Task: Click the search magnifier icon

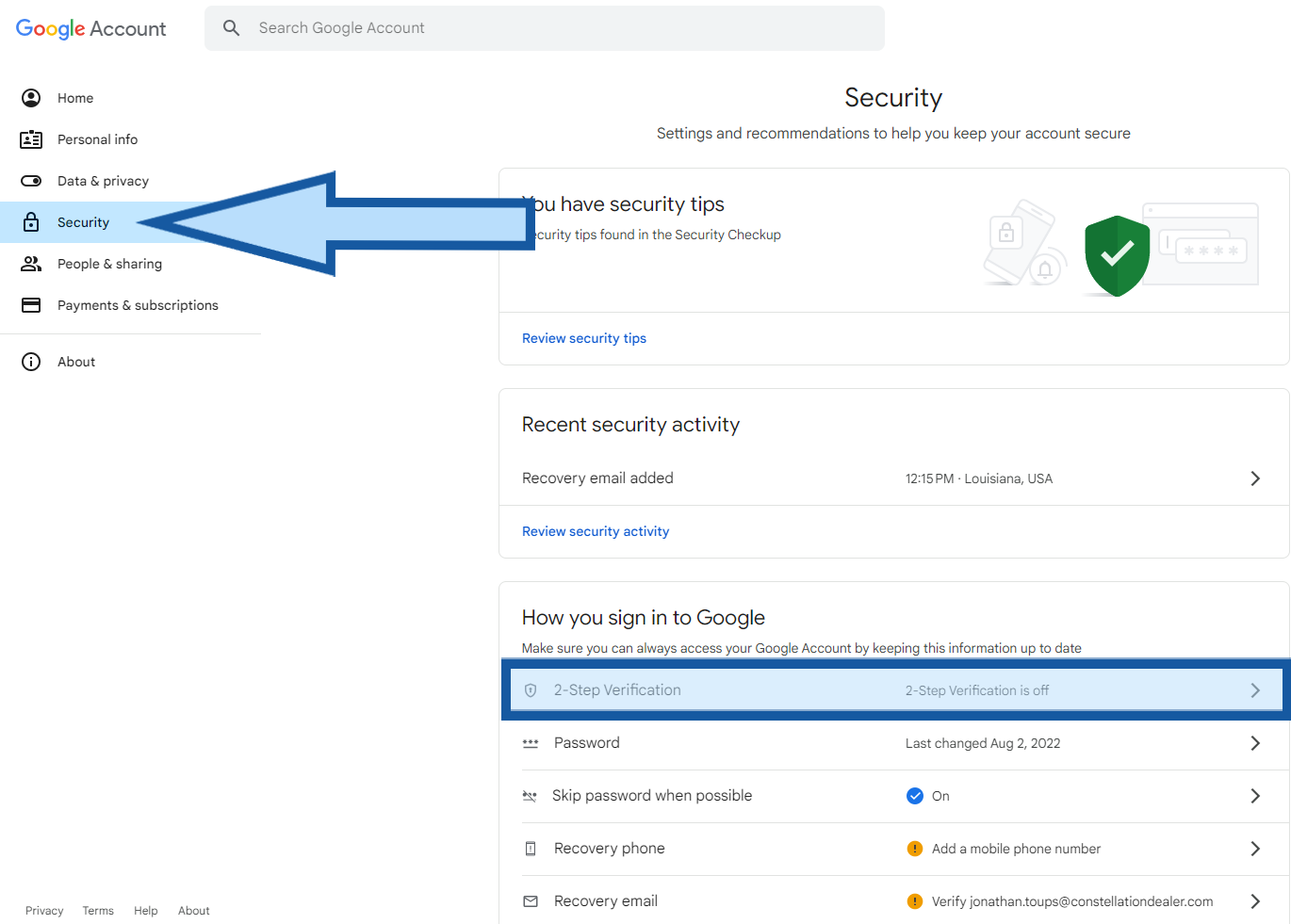Action: 231,28
